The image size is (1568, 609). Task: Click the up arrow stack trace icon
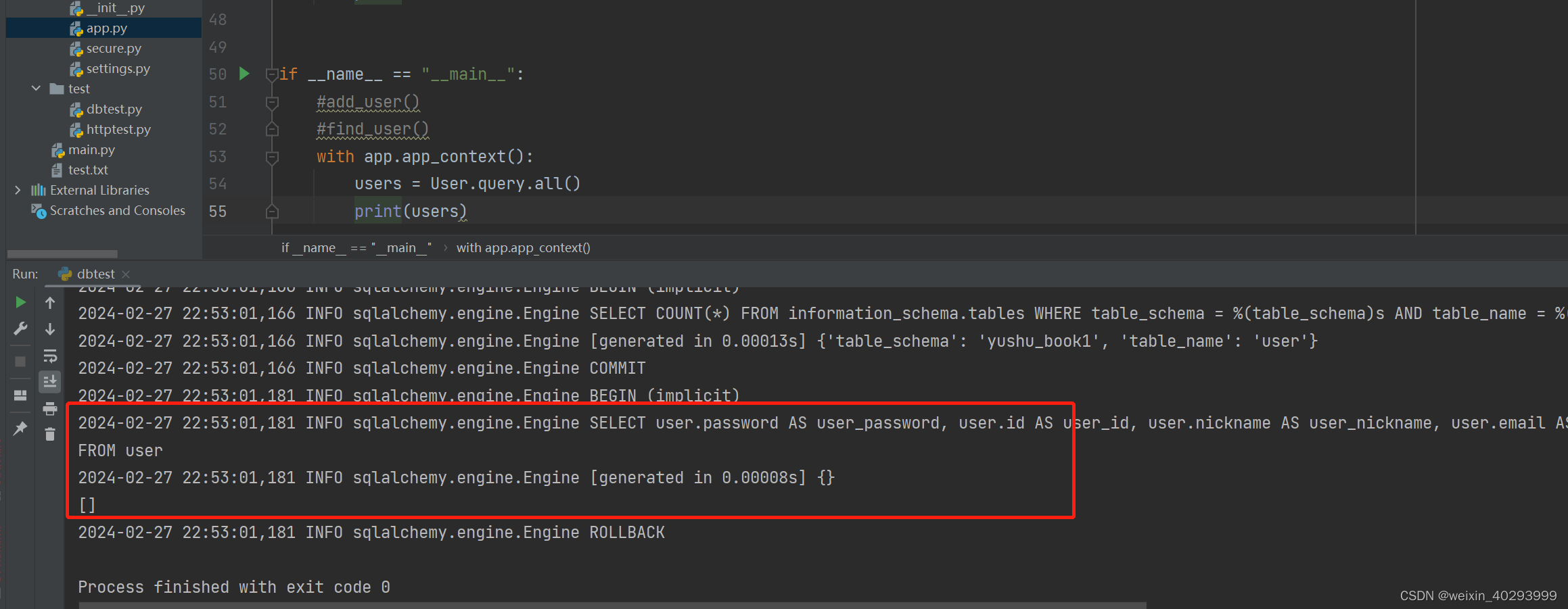click(x=50, y=302)
